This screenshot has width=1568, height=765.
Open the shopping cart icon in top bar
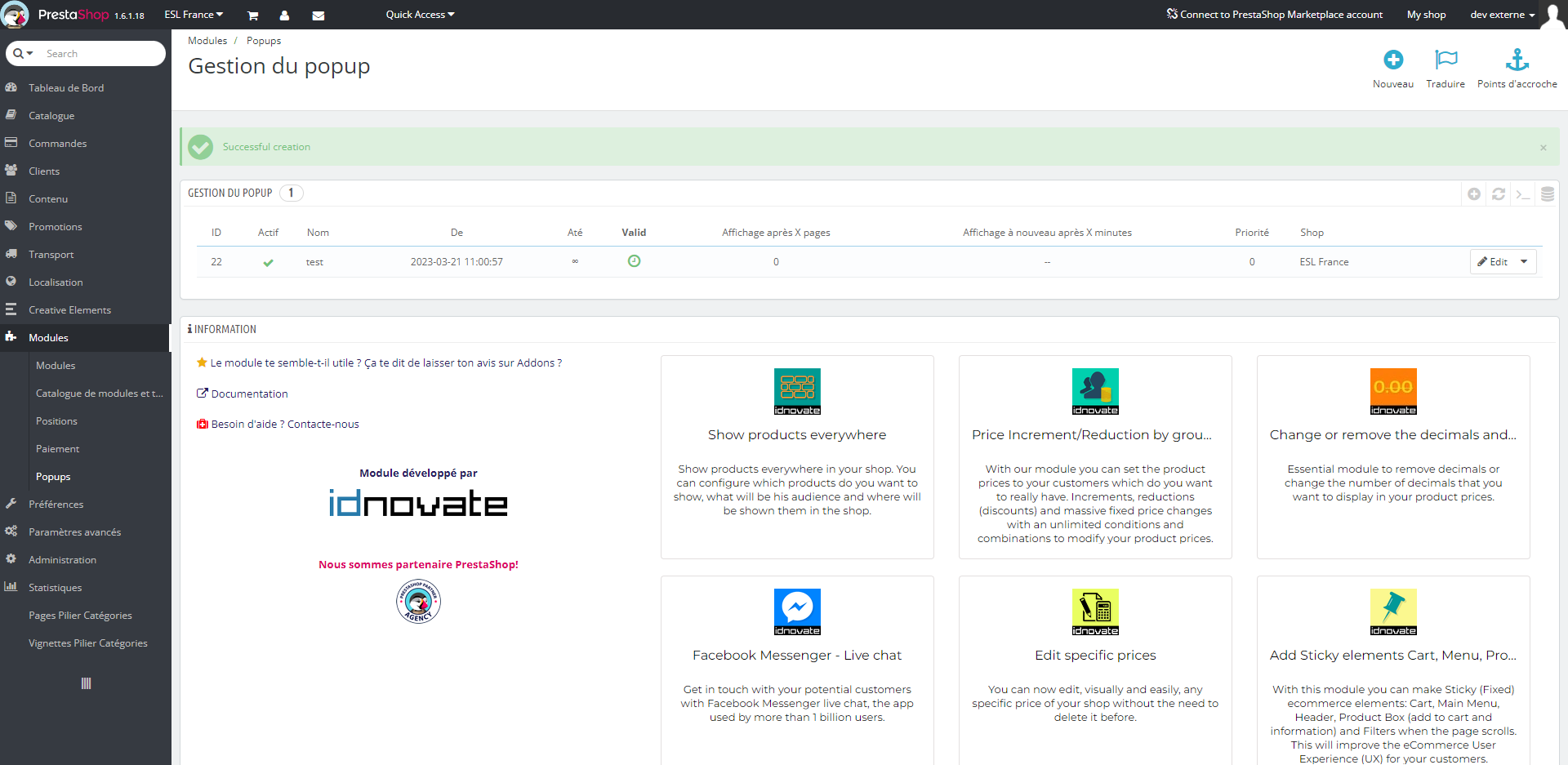coord(253,15)
